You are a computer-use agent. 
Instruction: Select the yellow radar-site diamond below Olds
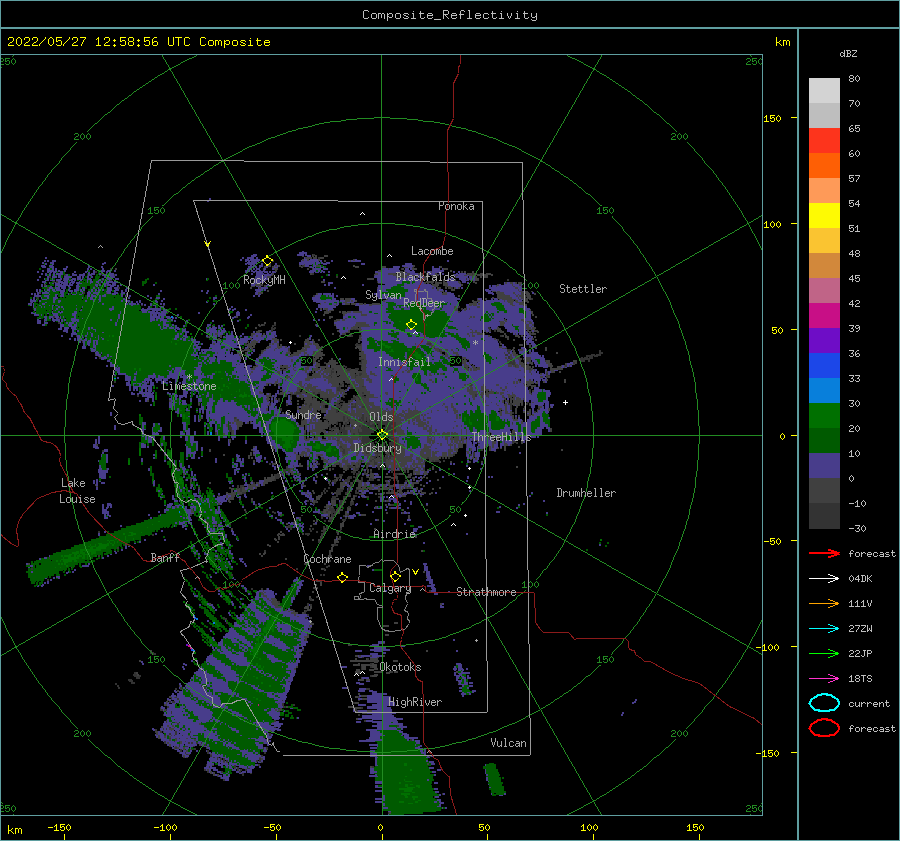click(x=382, y=435)
